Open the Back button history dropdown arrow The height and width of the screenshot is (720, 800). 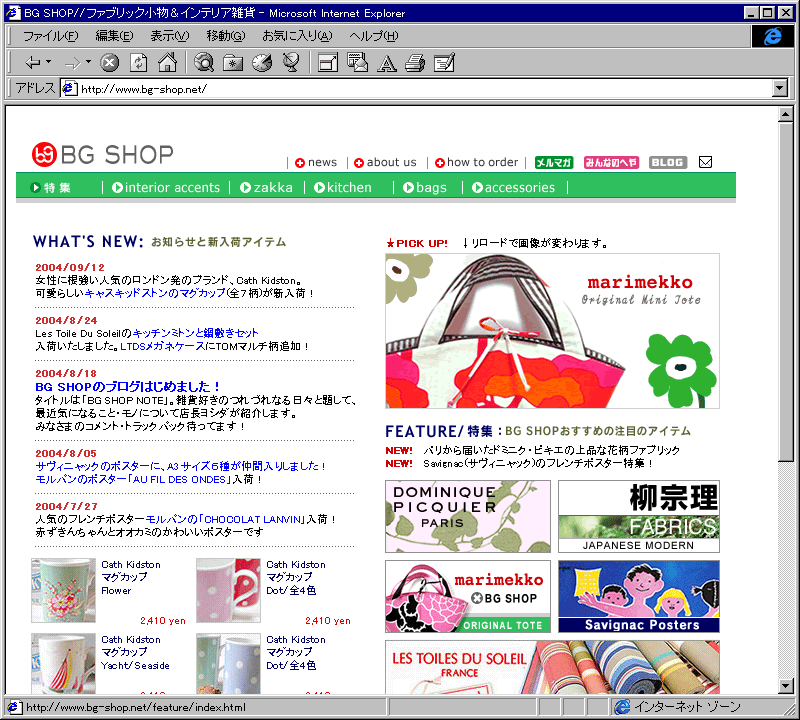pos(48,62)
